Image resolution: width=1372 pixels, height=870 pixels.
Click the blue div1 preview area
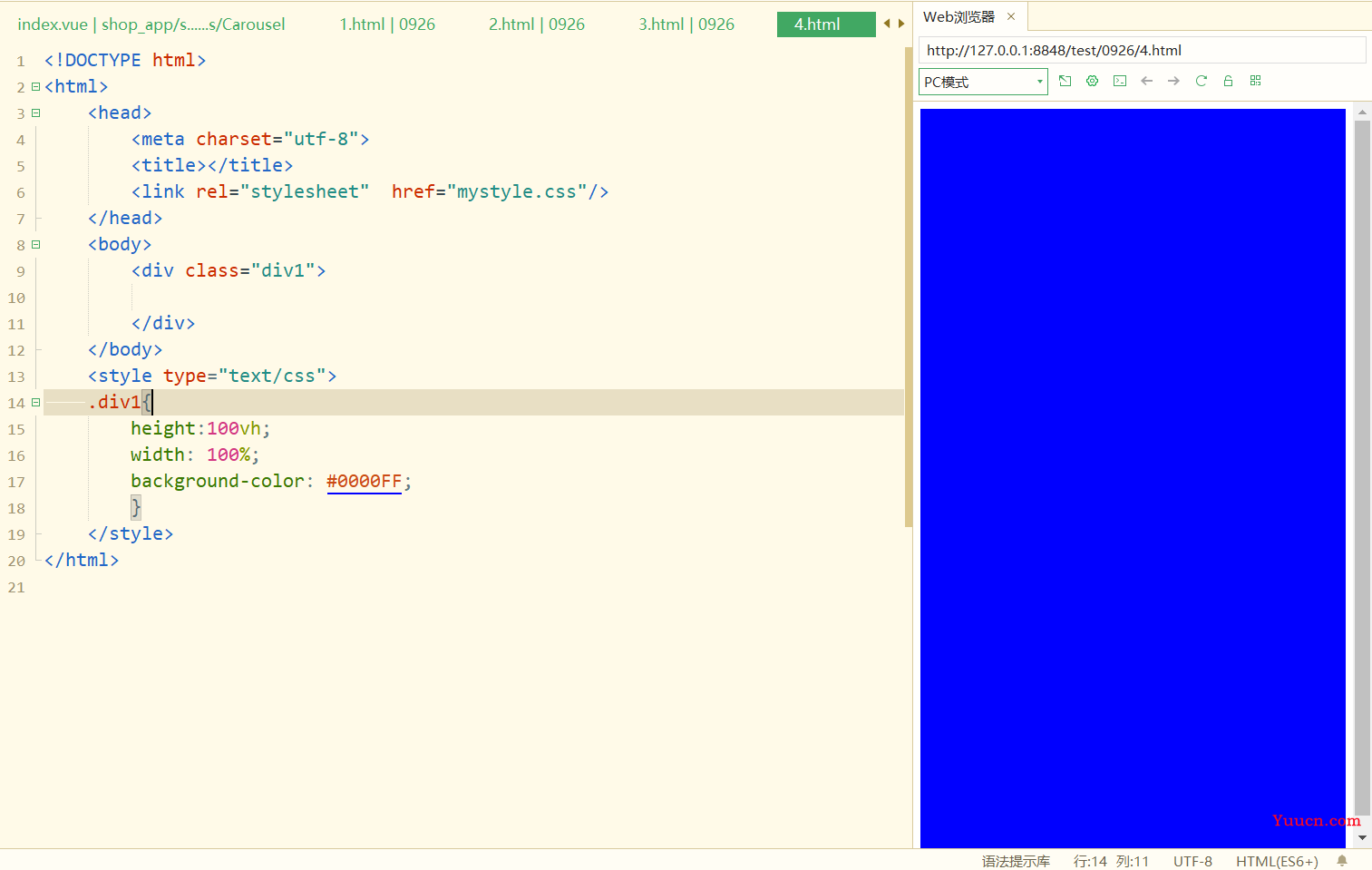(1133, 478)
